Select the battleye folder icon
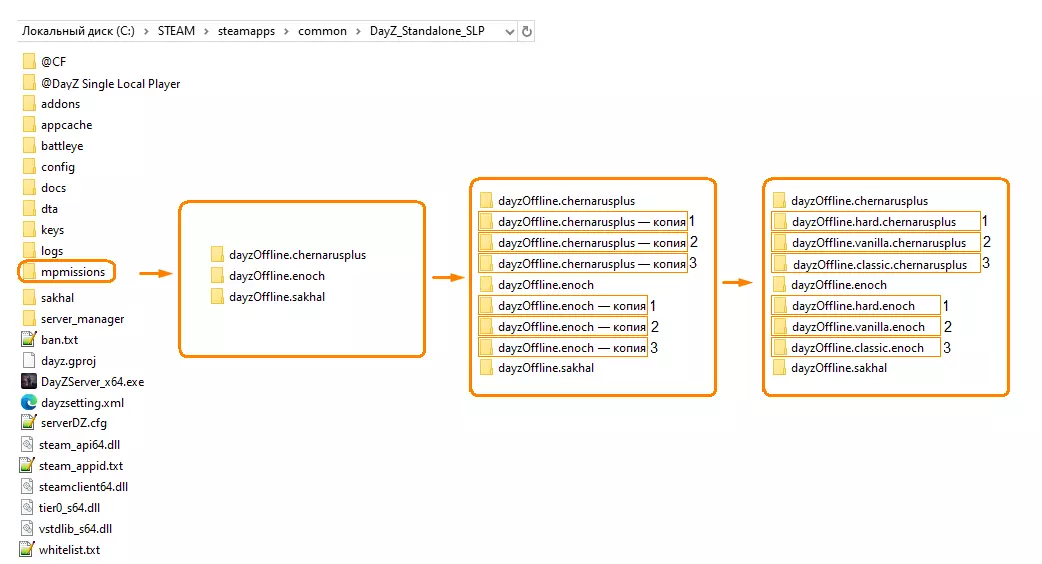Viewport: 1042px width, 564px height. tap(29, 145)
